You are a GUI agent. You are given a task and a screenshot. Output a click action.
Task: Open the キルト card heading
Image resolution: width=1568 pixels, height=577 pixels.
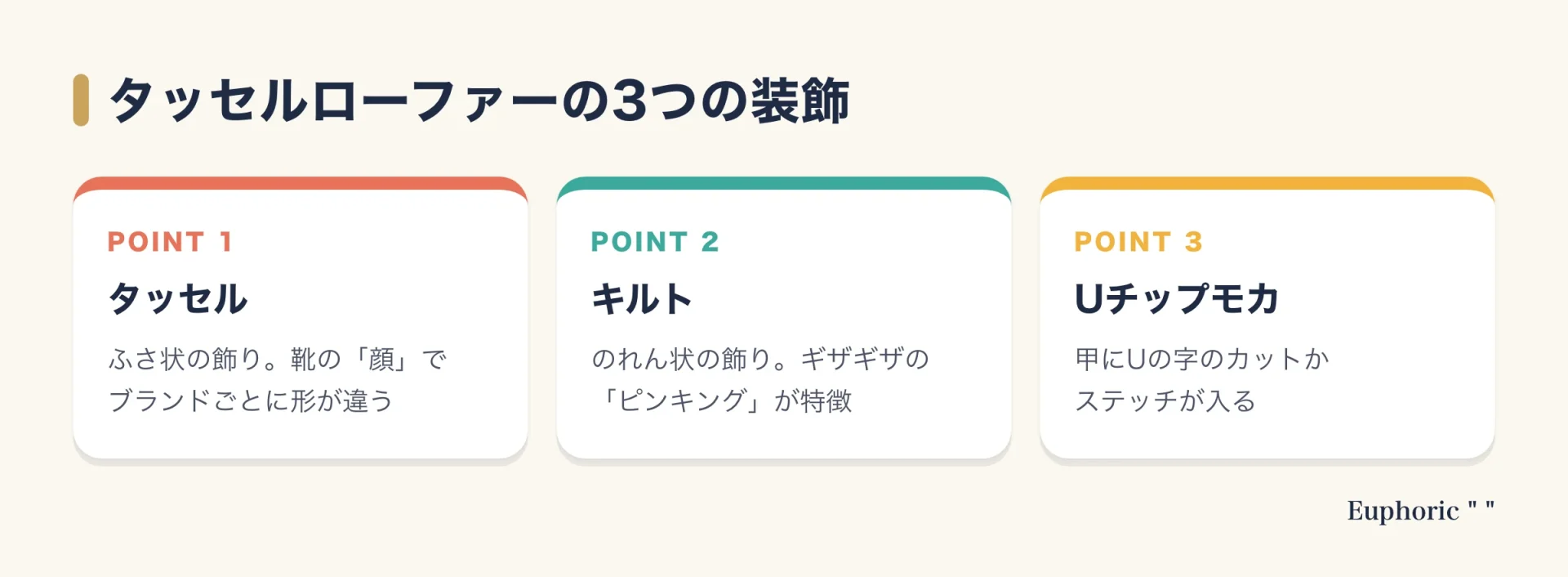(x=642, y=298)
